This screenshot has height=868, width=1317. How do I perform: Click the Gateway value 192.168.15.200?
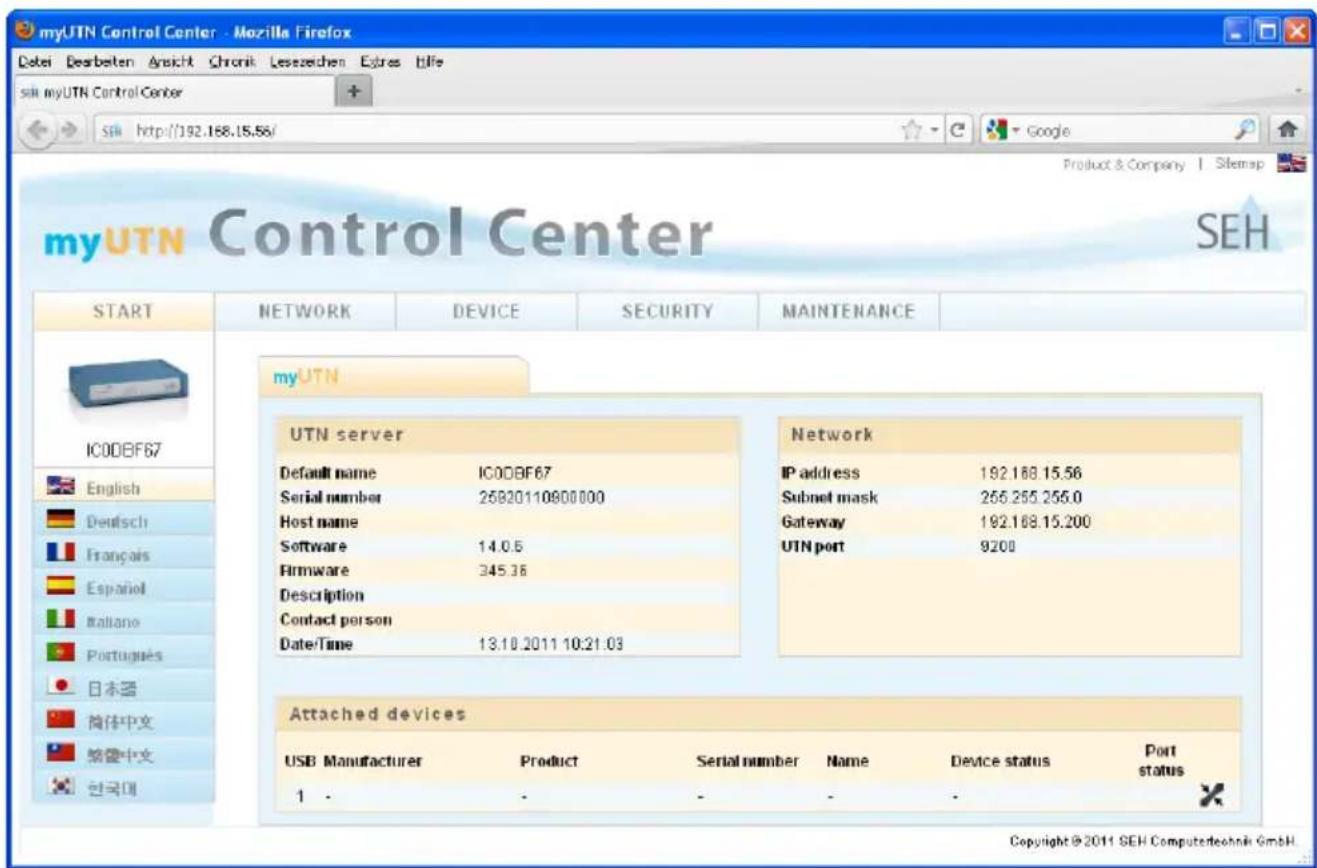pyautogui.click(x=1034, y=520)
